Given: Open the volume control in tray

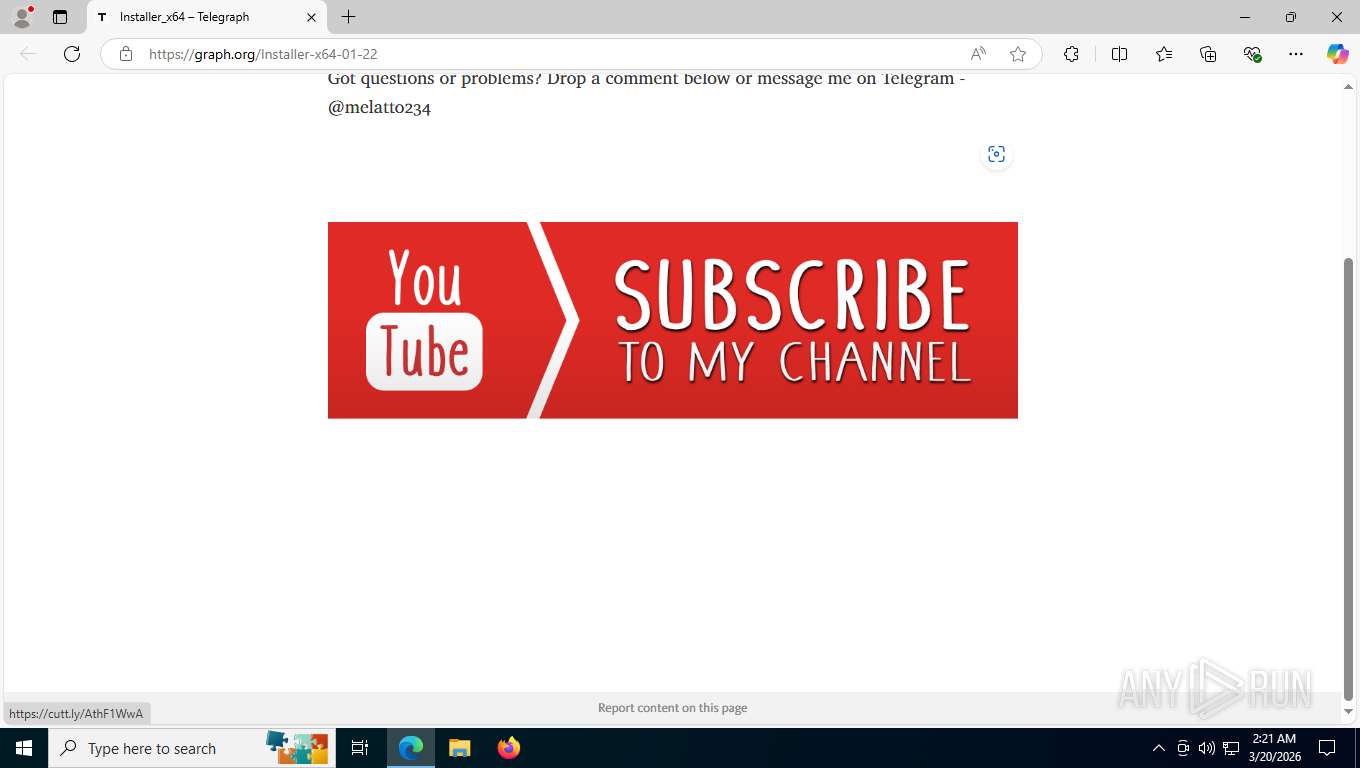Looking at the screenshot, I should (1206, 748).
